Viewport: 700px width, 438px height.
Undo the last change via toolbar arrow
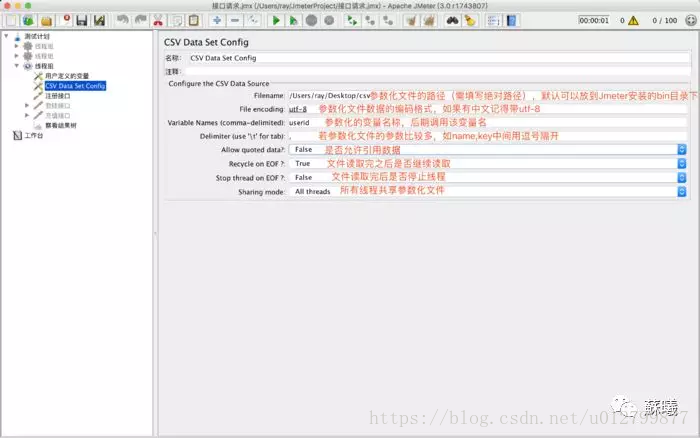(x=122, y=21)
